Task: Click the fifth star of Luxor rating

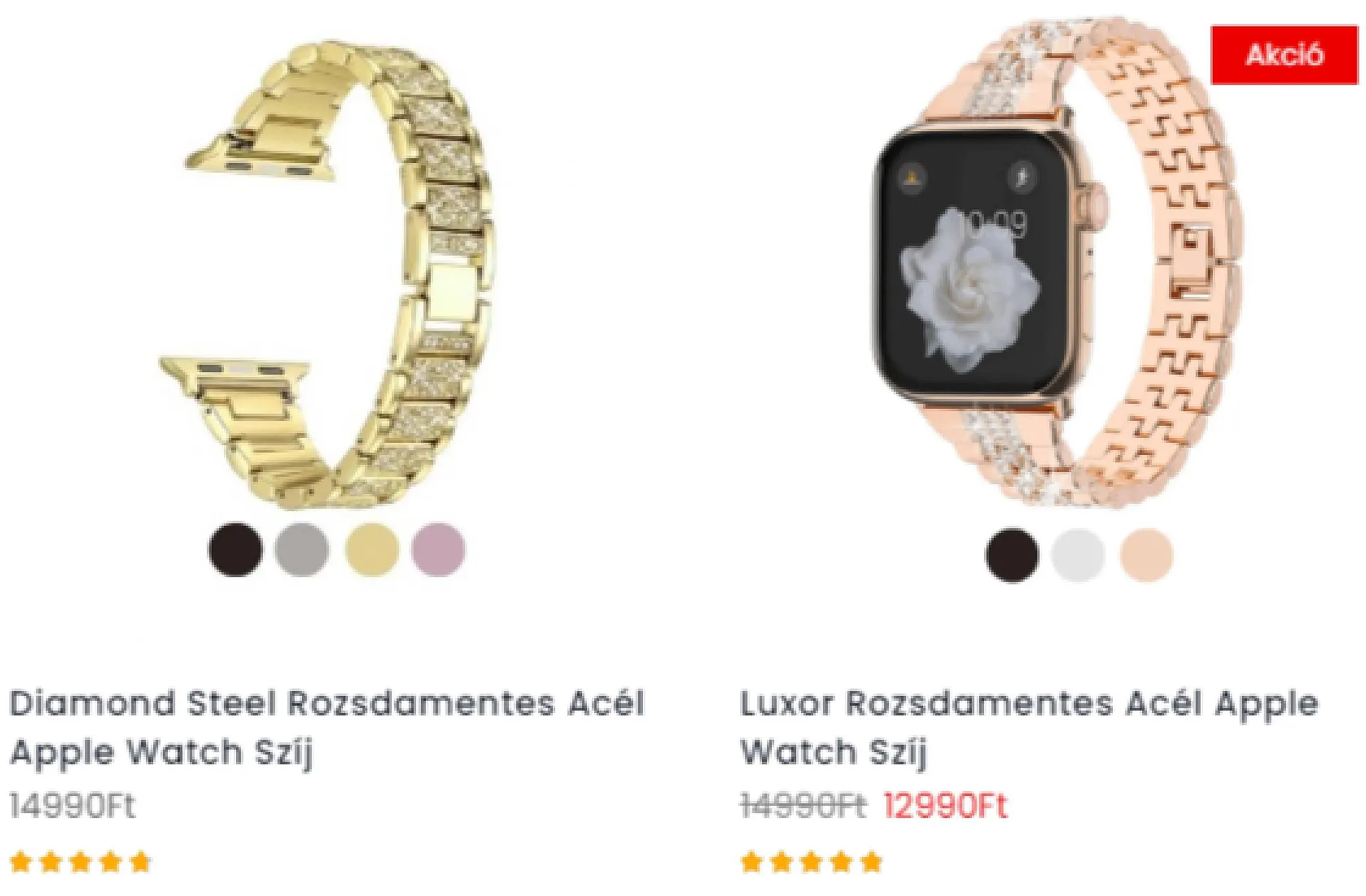Action: coord(871,862)
